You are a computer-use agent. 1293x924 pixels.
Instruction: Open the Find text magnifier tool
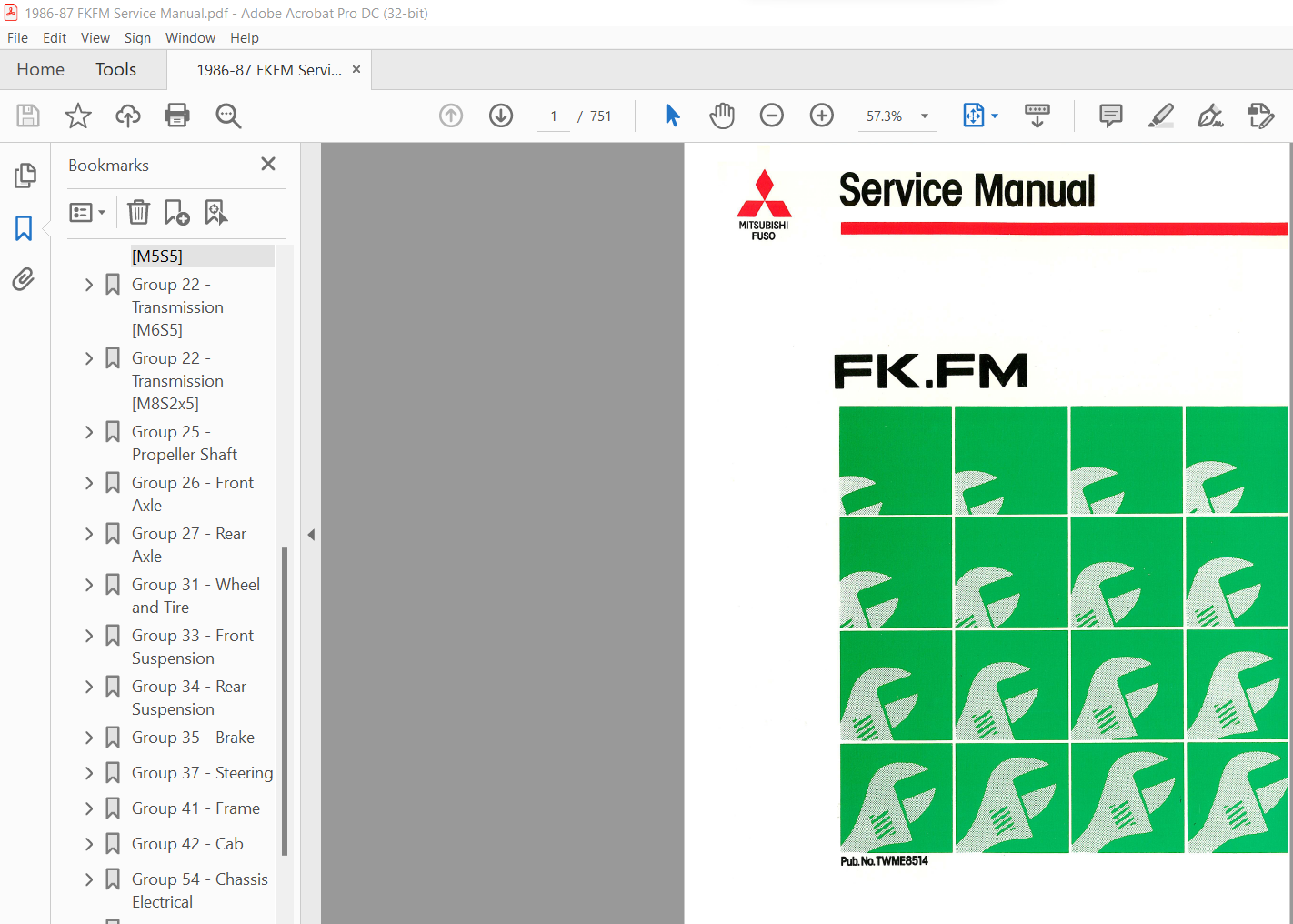[x=228, y=115]
